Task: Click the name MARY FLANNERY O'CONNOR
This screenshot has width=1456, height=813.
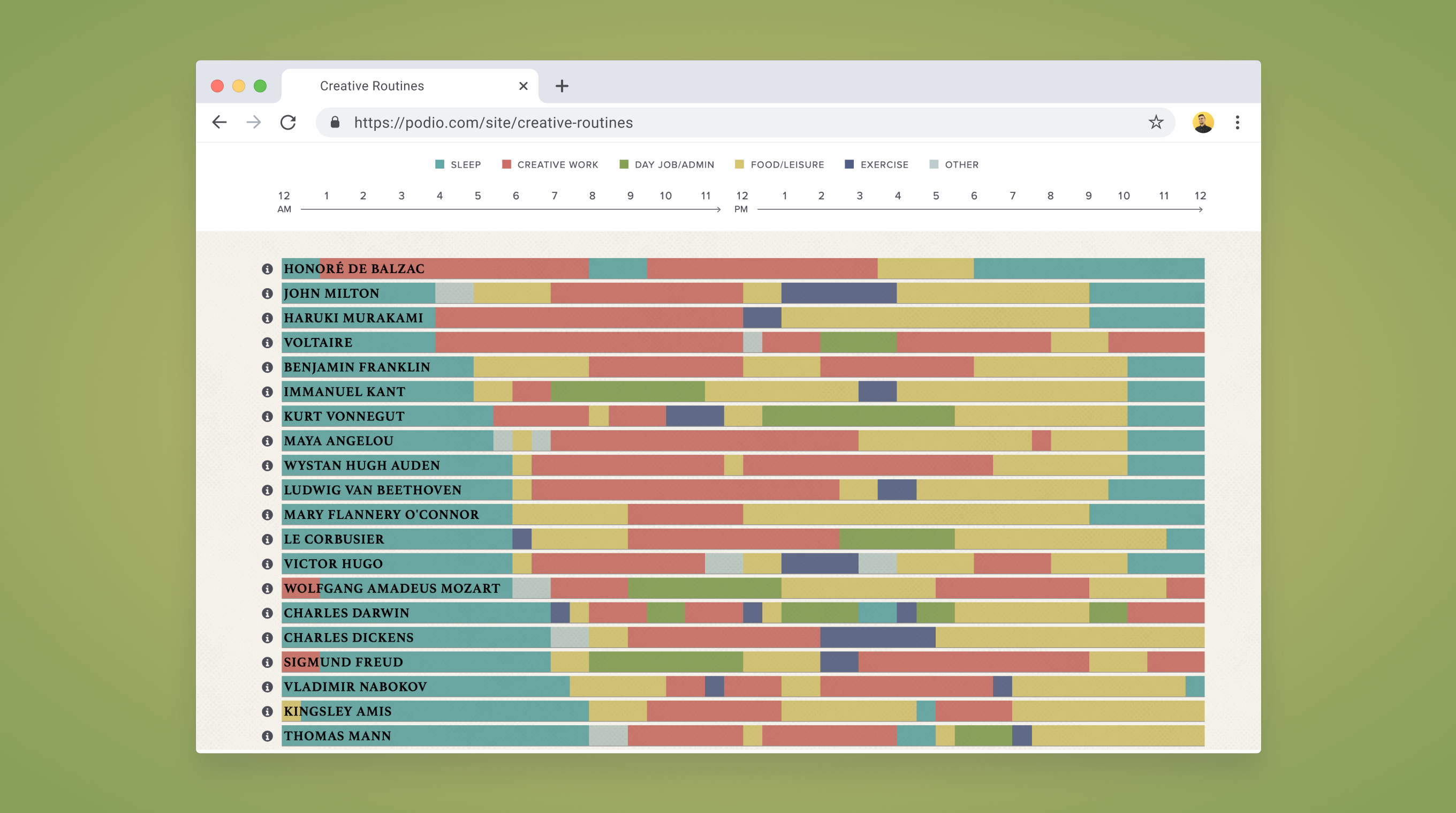Action: coord(381,515)
